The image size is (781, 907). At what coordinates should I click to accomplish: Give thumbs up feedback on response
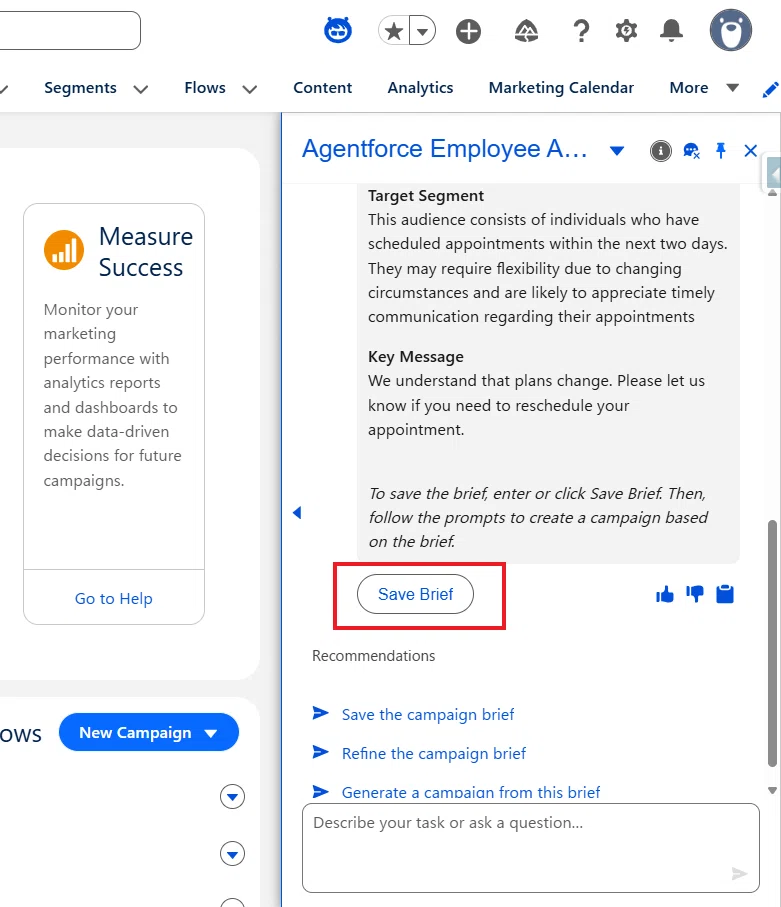coord(665,594)
